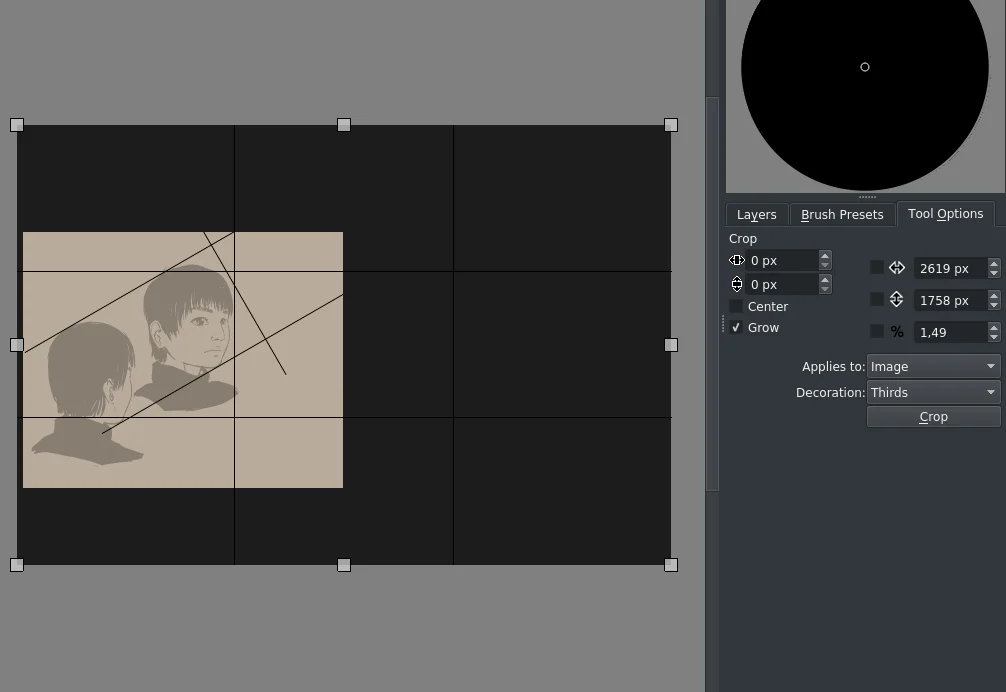Enable the Center checkbox
Viewport: 1006px width, 692px height.
[737, 307]
